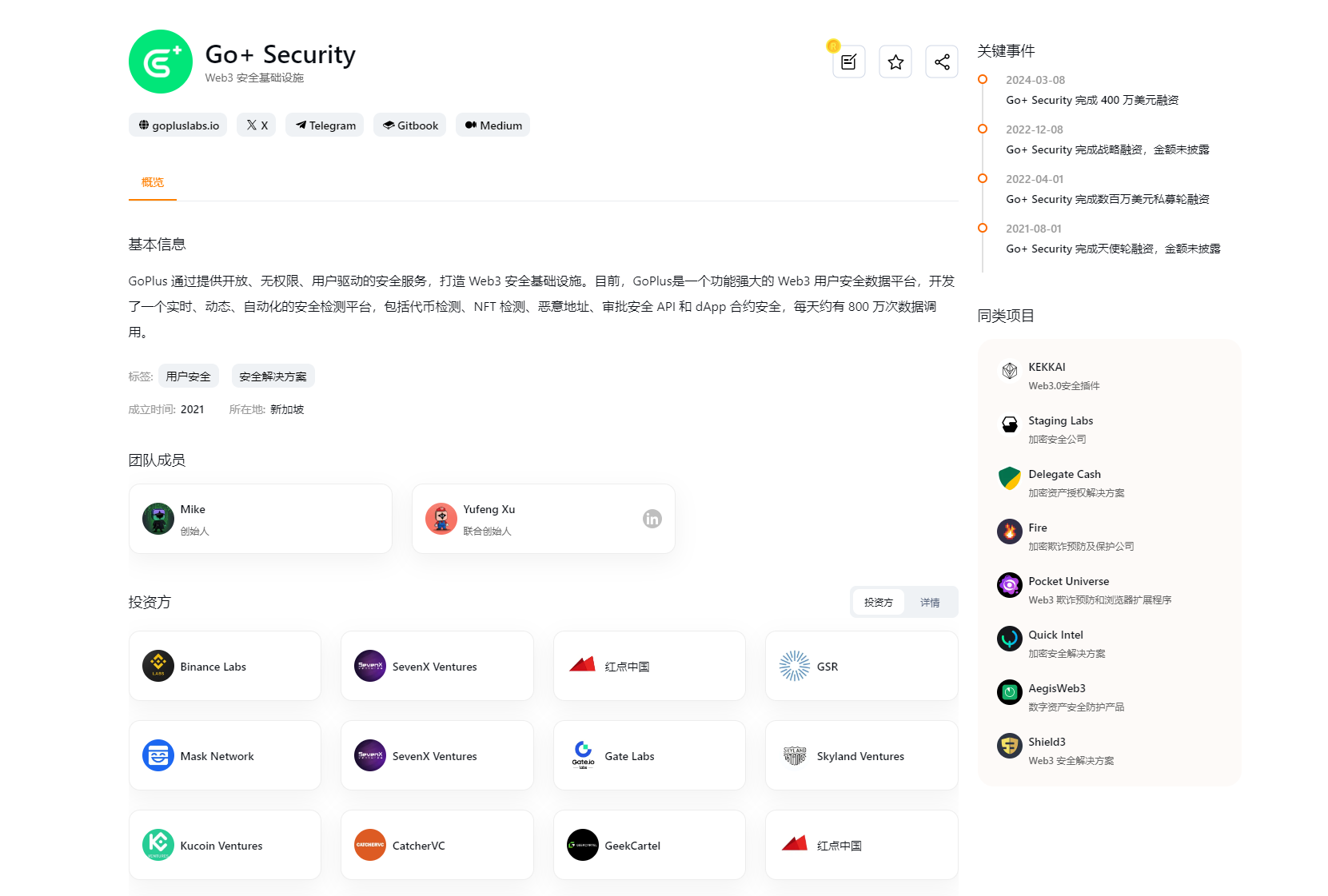Screen dimensions: 1328x896
Task: Click the Staging Labs logo icon
Action: pos(1010,424)
